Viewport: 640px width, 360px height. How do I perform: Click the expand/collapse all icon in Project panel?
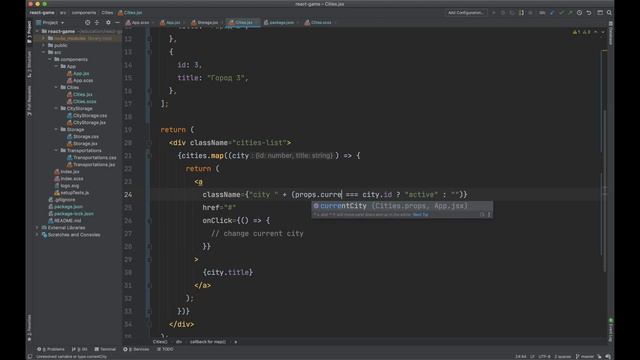pyautogui.click(x=97, y=22)
